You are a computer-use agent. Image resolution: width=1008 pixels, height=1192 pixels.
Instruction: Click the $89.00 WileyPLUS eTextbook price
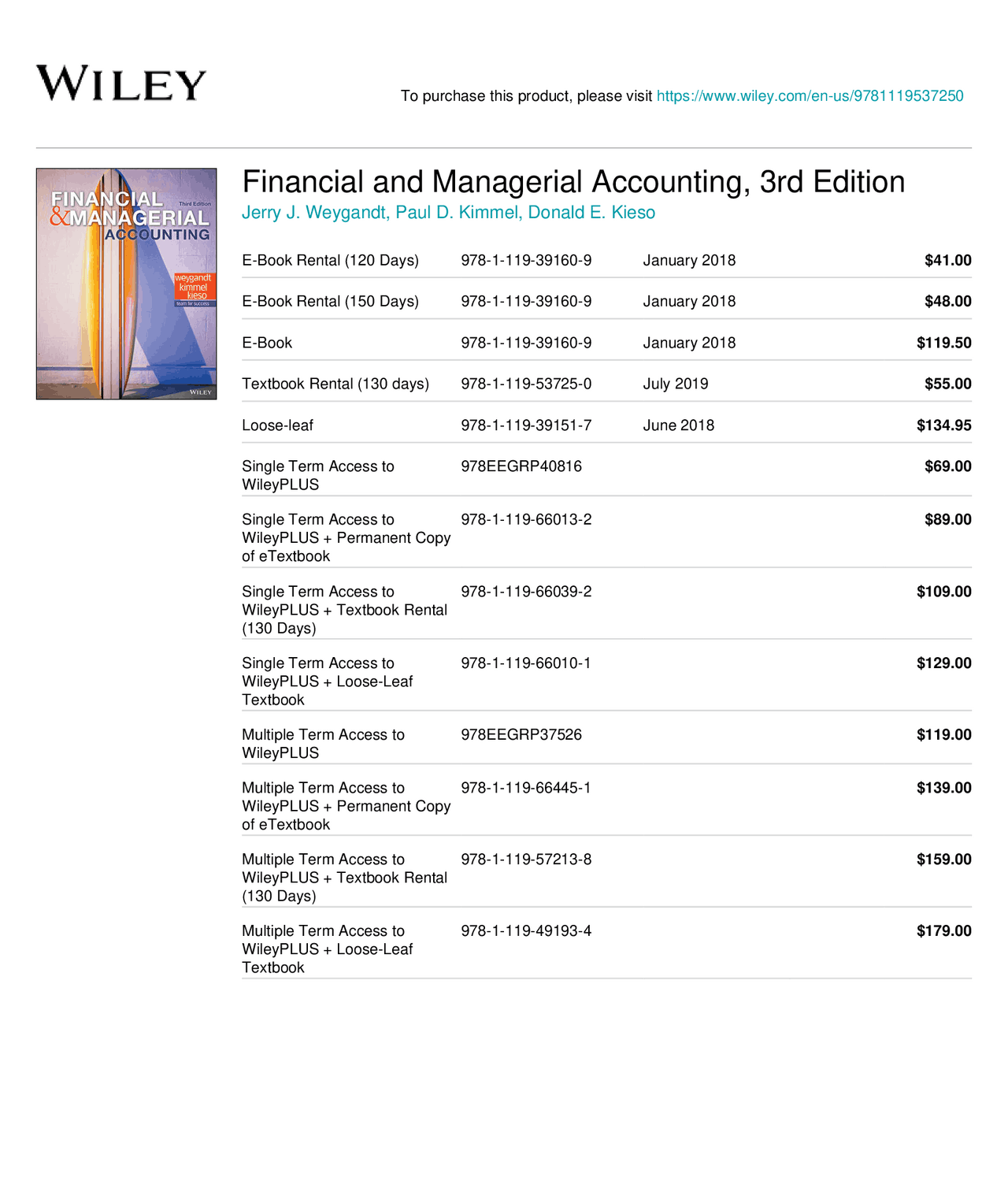947,520
